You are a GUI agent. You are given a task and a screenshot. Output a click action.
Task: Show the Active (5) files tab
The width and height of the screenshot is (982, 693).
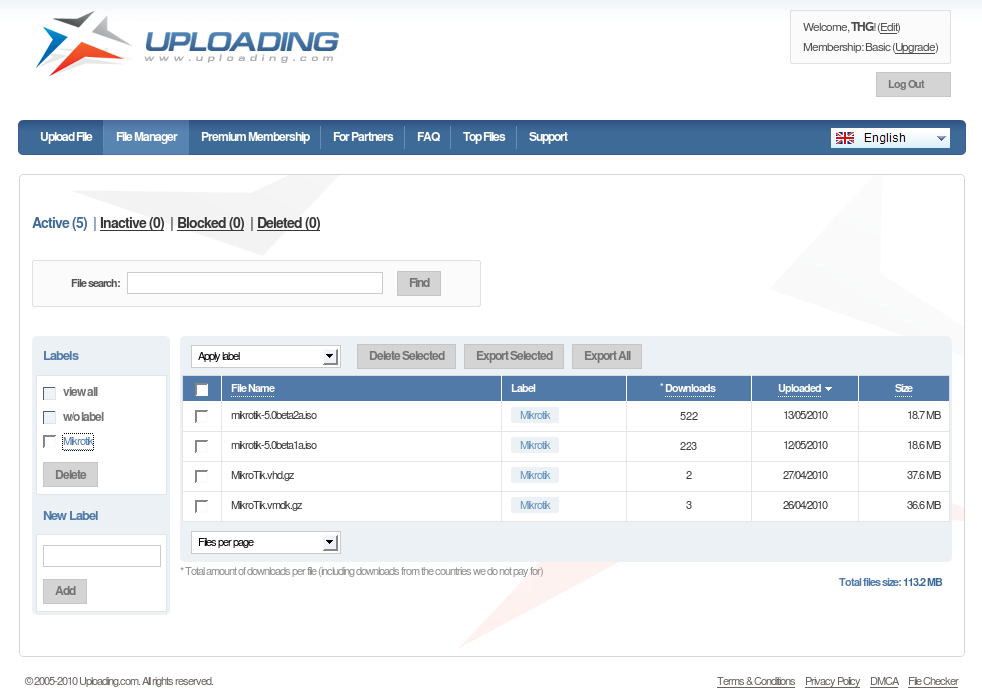(x=60, y=223)
